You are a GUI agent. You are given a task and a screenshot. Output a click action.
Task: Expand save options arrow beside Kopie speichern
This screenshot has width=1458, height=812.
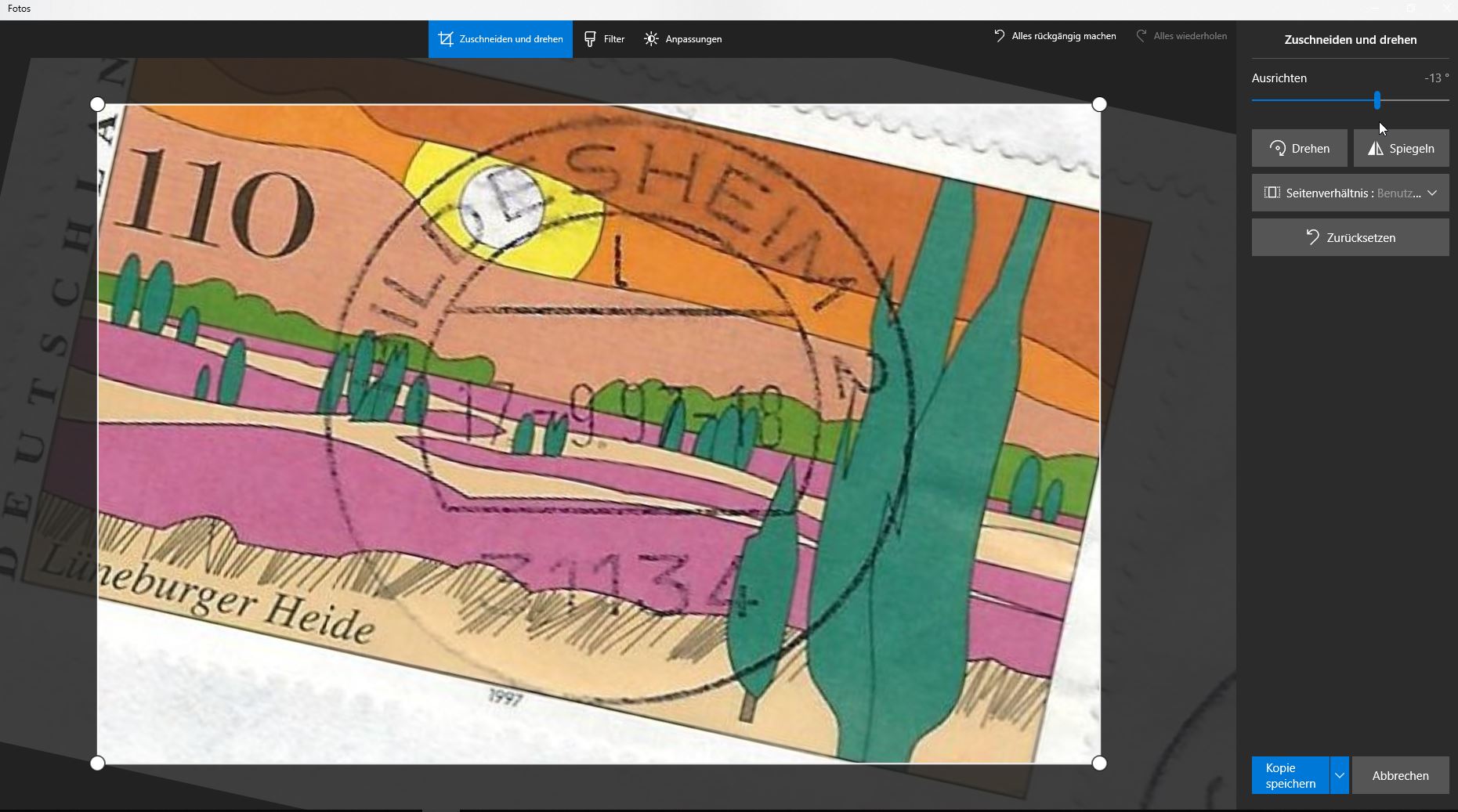[1340, 775]
